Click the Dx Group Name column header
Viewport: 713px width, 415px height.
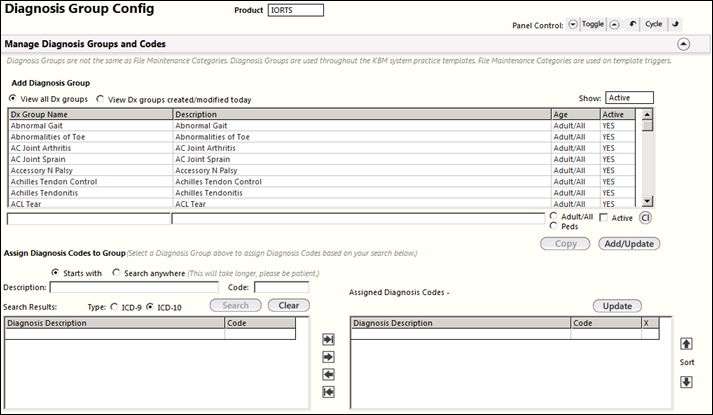click(90, 115)
